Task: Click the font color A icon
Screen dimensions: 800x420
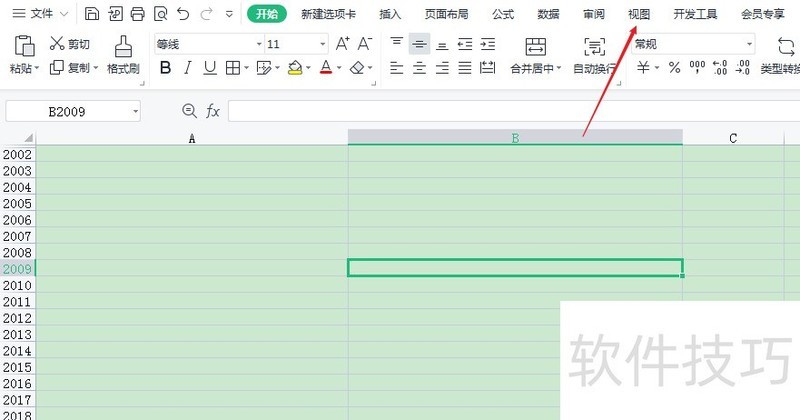Action: 326,67
